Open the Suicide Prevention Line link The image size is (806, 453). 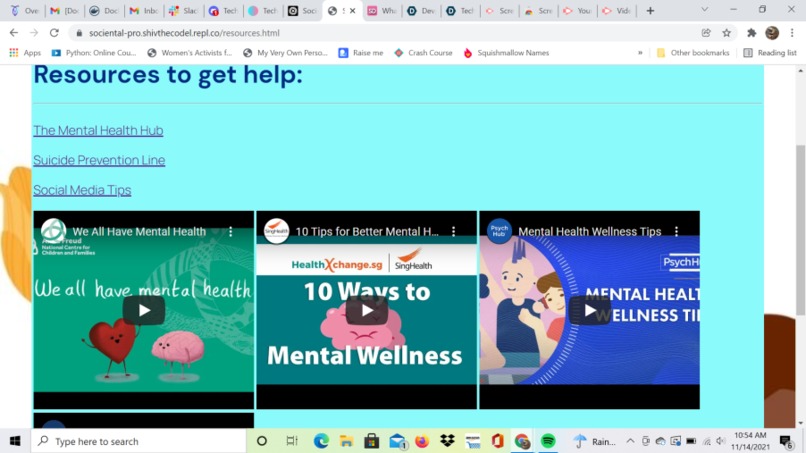99,160
